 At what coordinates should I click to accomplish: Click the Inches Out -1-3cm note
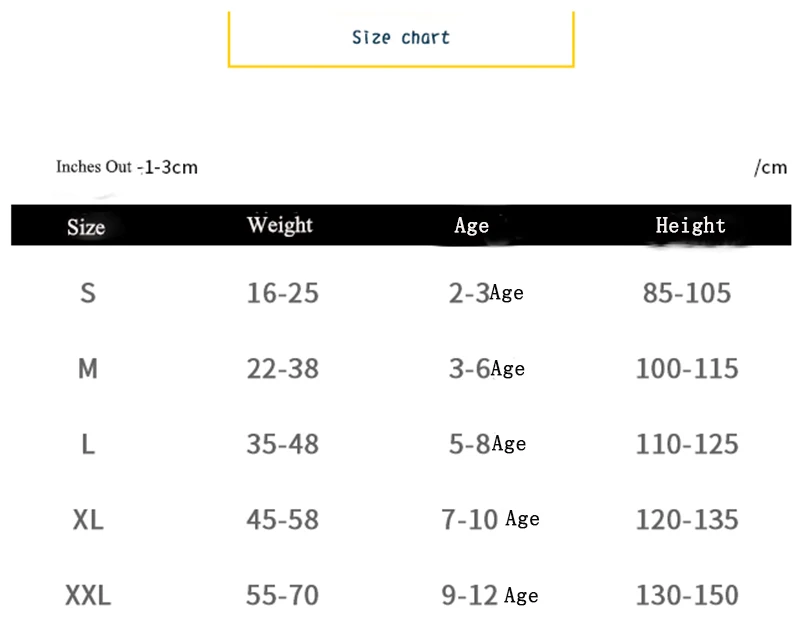tap(127, 167)
